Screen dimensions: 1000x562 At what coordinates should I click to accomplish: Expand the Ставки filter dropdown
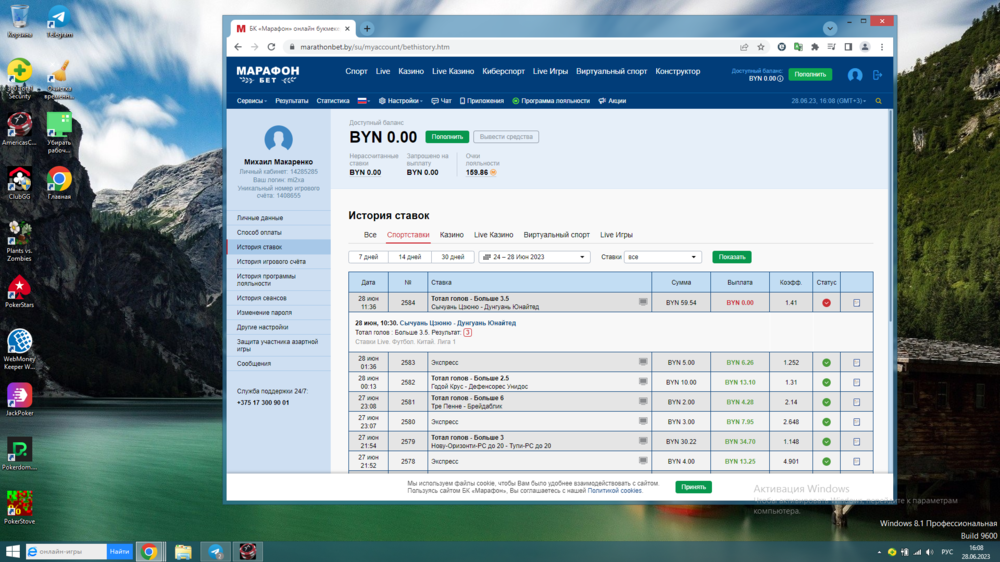[x=662, y=257]
